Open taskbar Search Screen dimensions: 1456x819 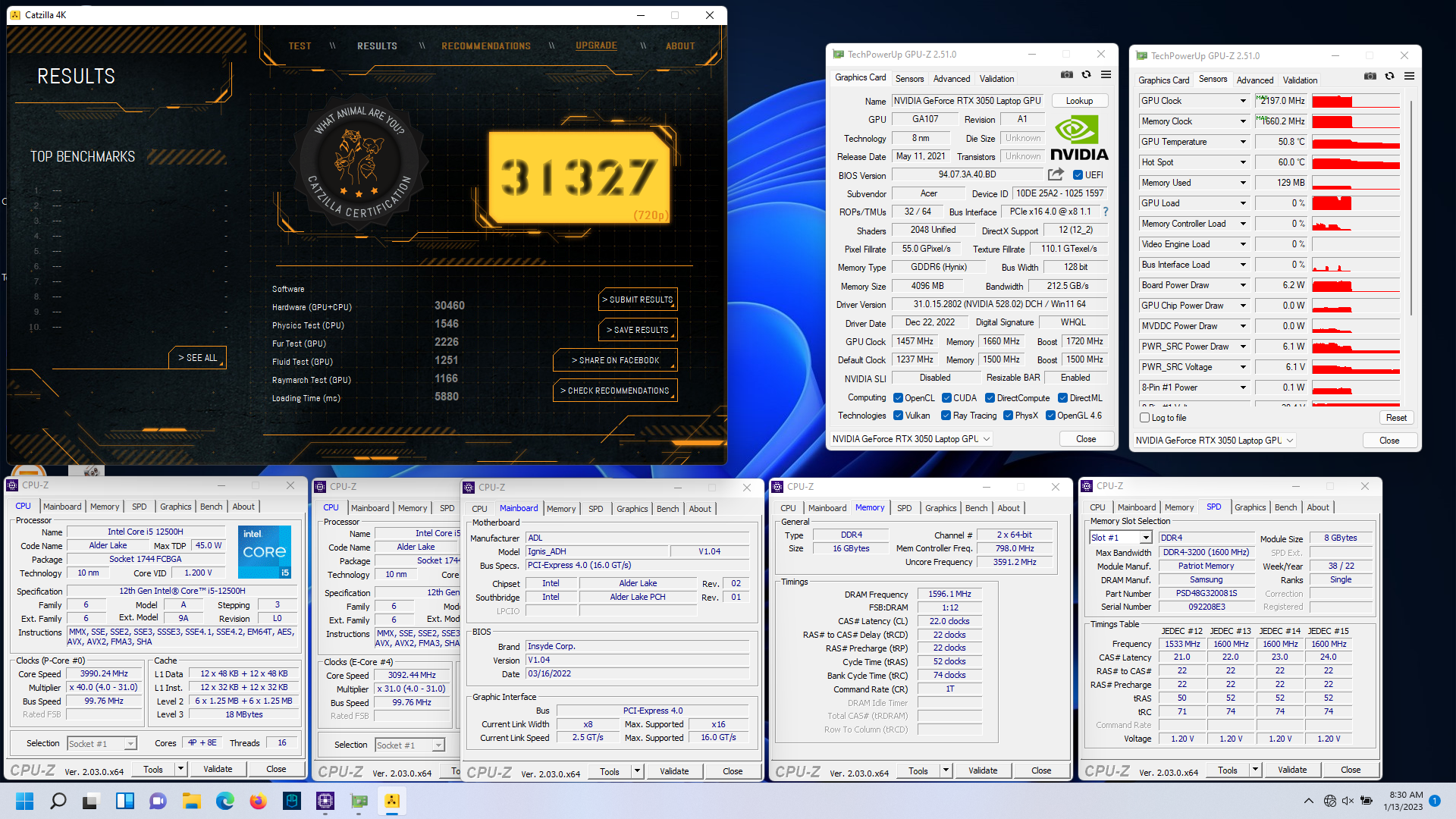(58, 801)
